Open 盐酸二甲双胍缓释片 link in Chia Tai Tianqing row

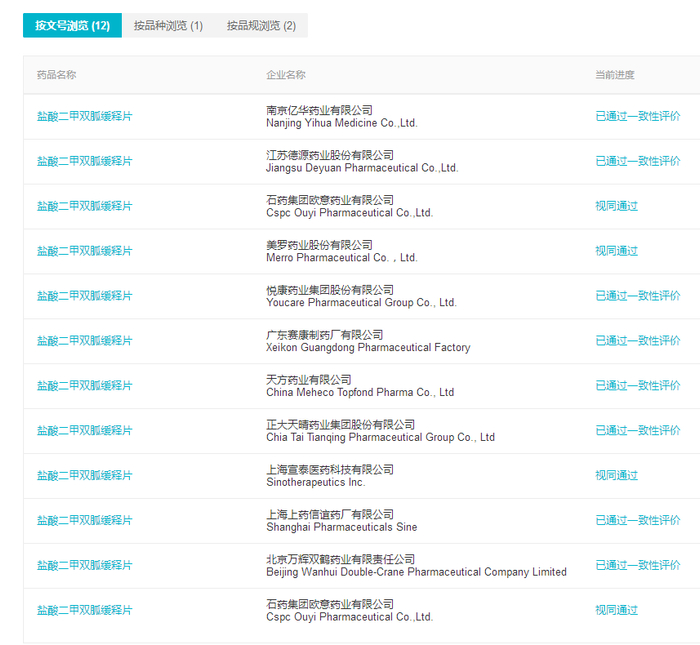click(x=85, y=430)
